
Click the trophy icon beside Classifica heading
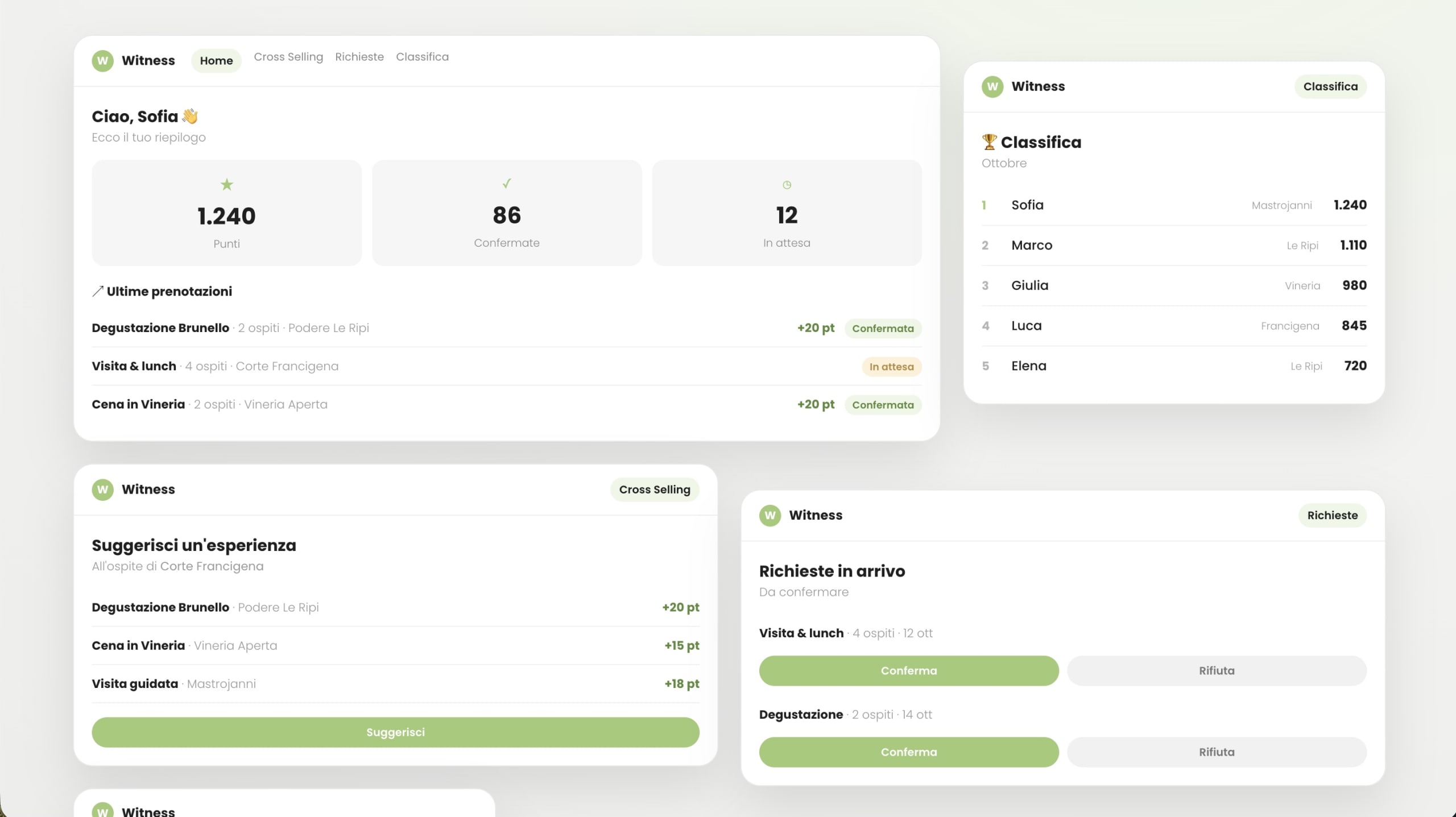990,142
